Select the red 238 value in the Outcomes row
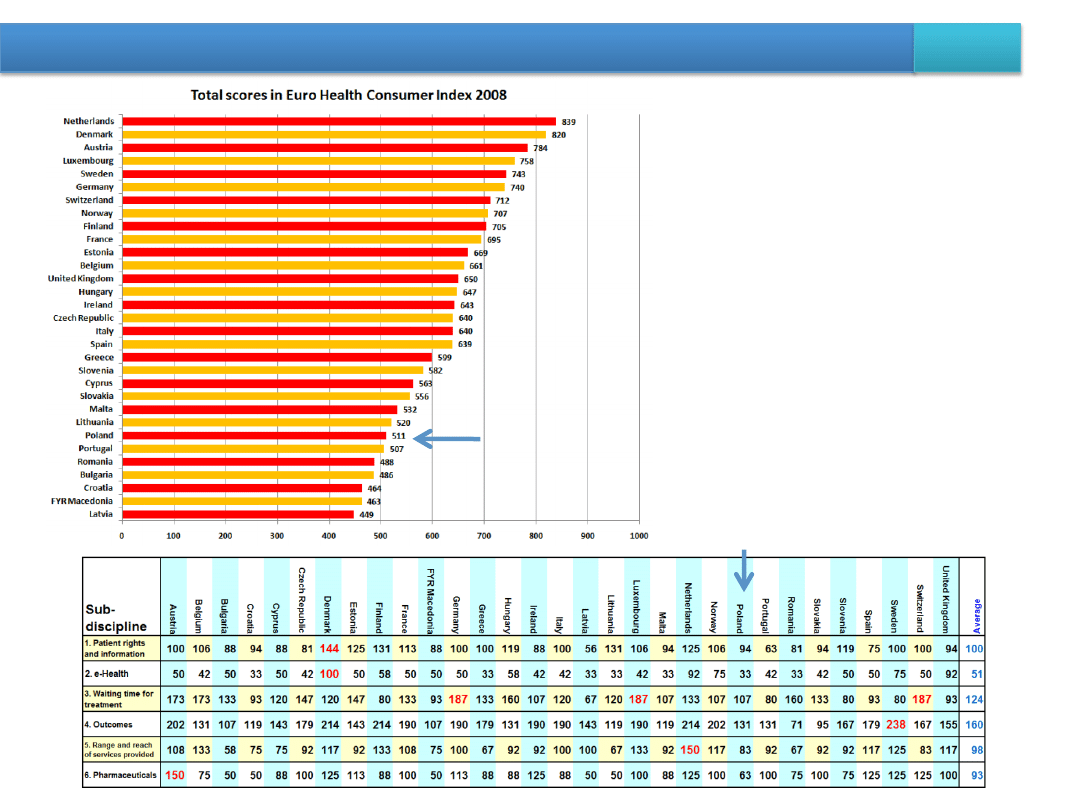This screenshot has height=810, width=1080. point(896,725)
